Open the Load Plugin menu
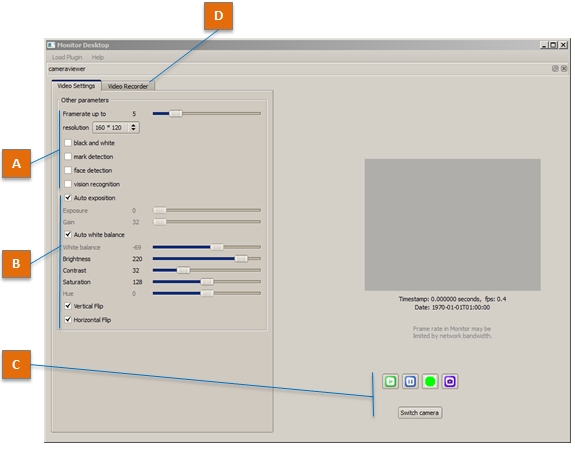Screen dimensions: 575x451 [67, 57]
